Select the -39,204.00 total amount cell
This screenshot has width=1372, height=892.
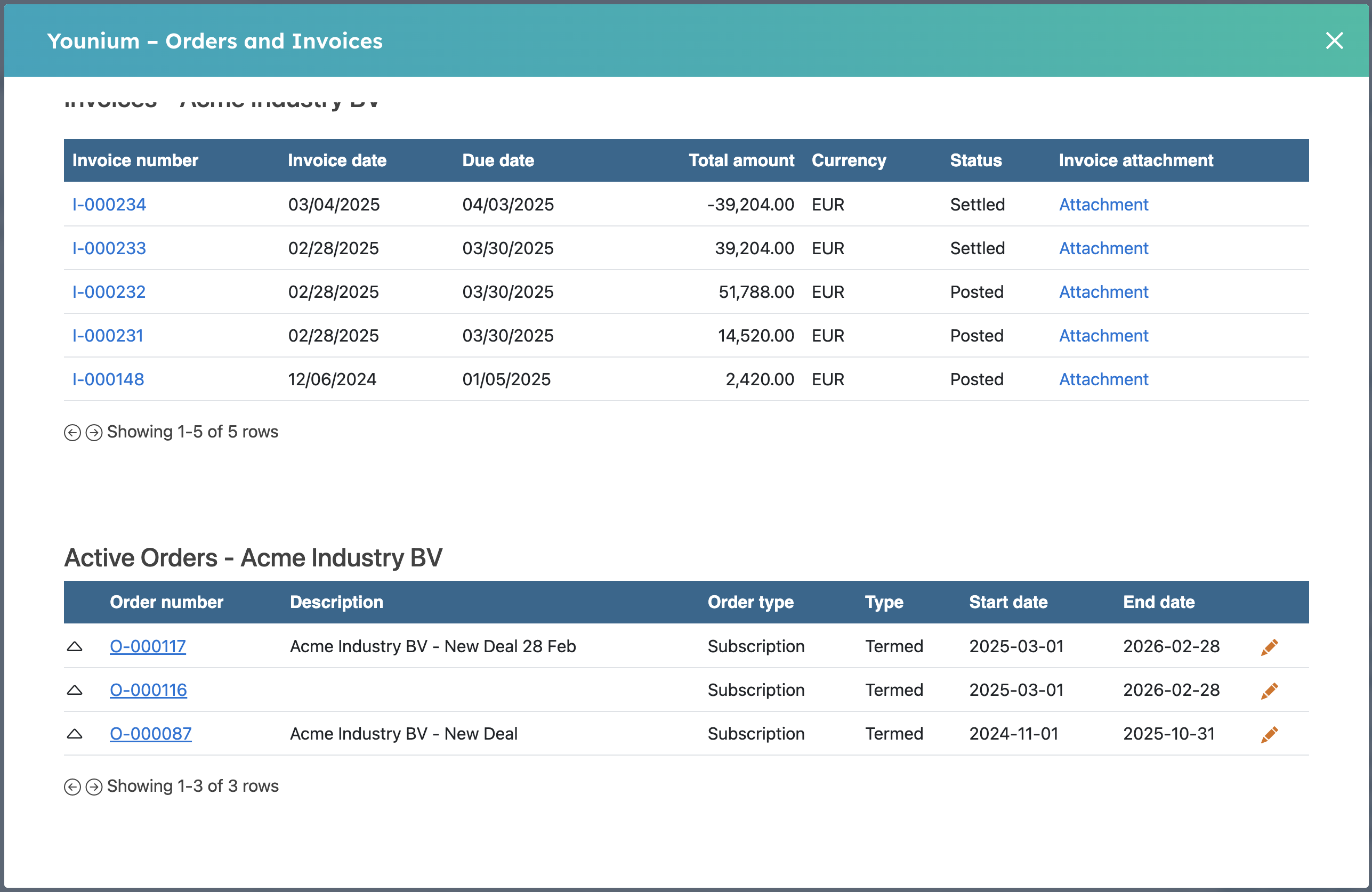coord(750,205)
